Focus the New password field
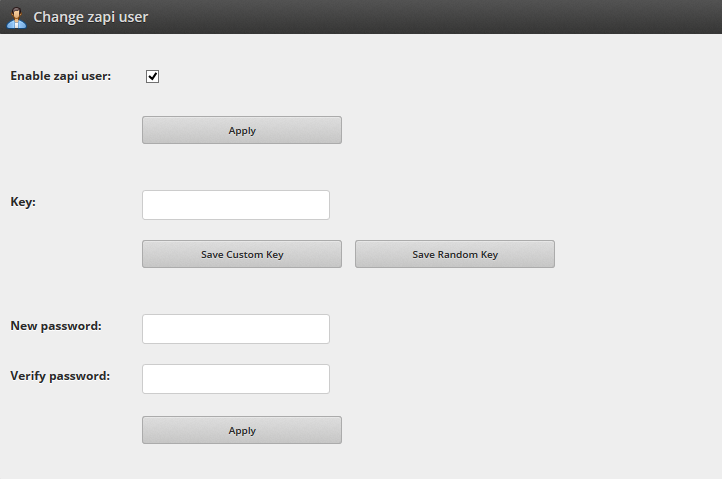 pos(236,329)
